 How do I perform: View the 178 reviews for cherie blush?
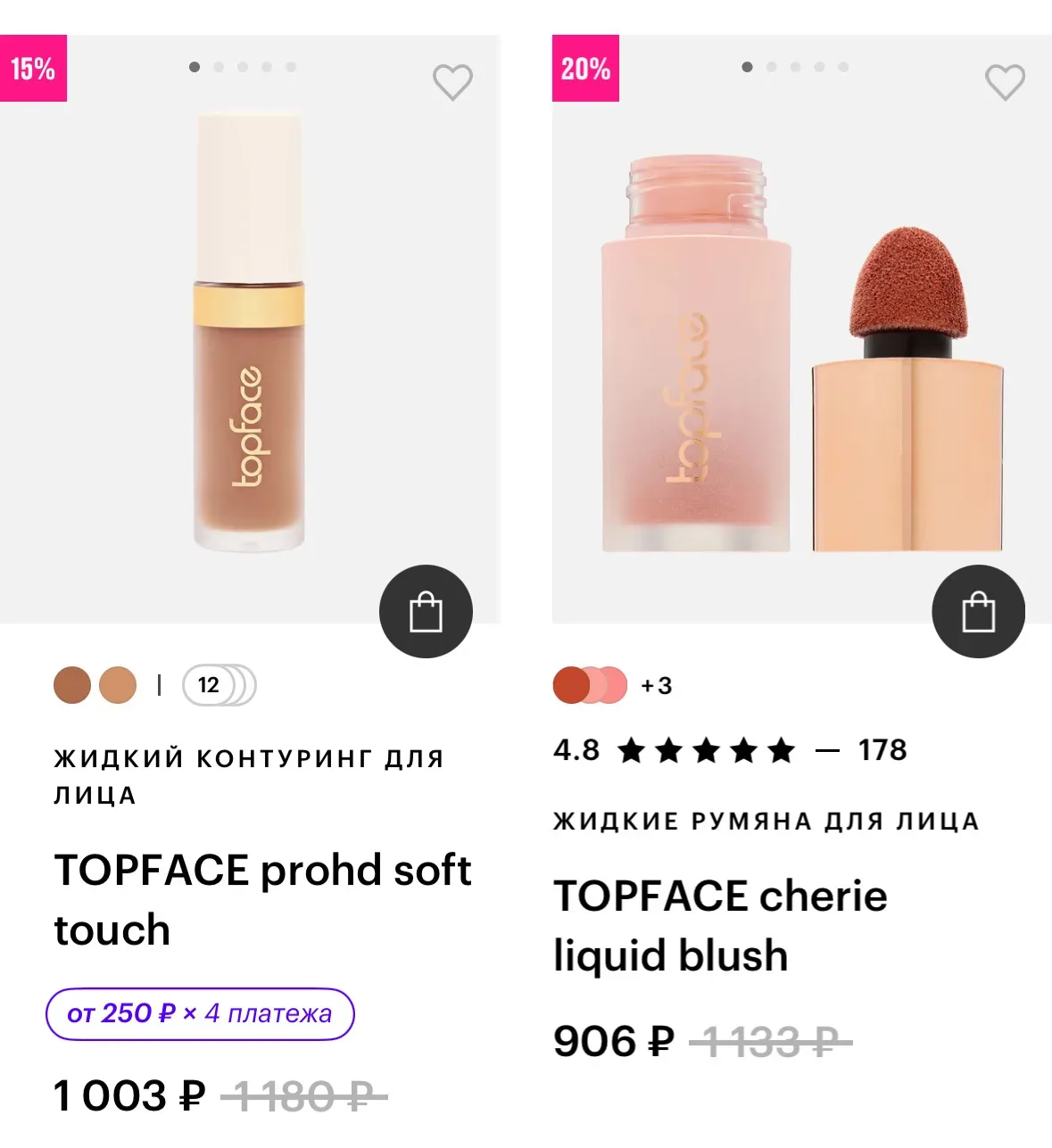click(x=882, y=750)
